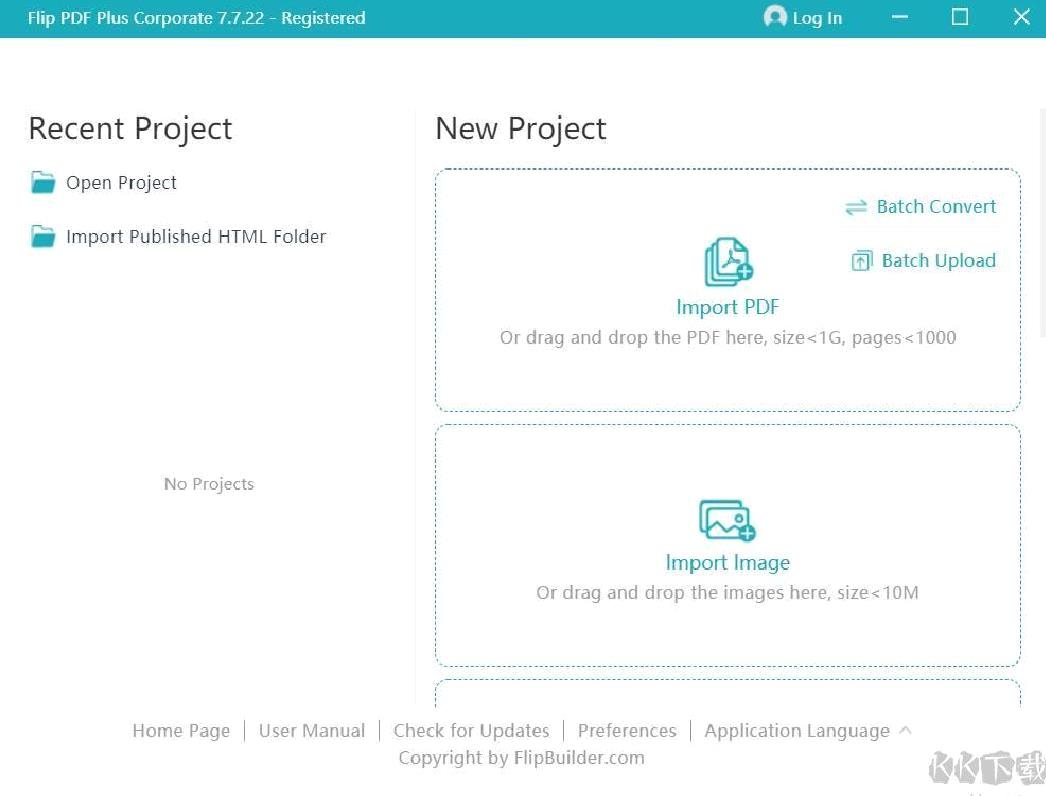Image resolution: width=1046 pixels, height=796 pixels.
Task: Choose Import Published HTML Folder text
Action: [196, 237]
